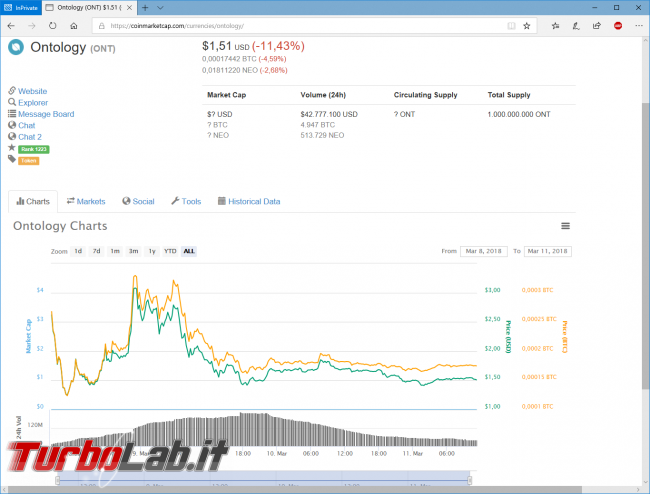
Task: Expand the tab preview chevron
Action: click(160, 7)
